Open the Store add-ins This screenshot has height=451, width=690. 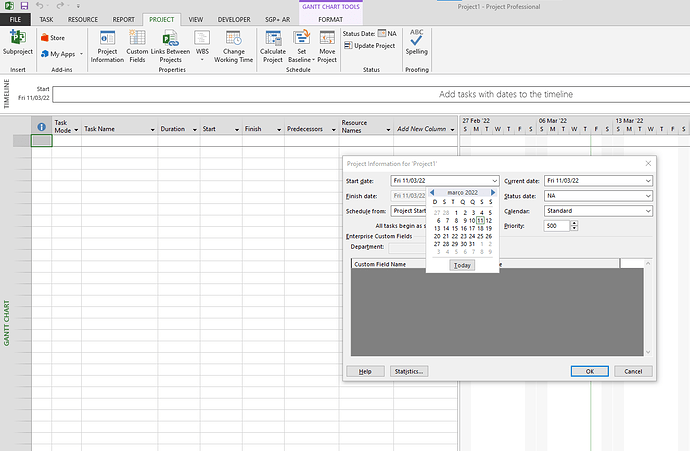click(x=53, y=38)
